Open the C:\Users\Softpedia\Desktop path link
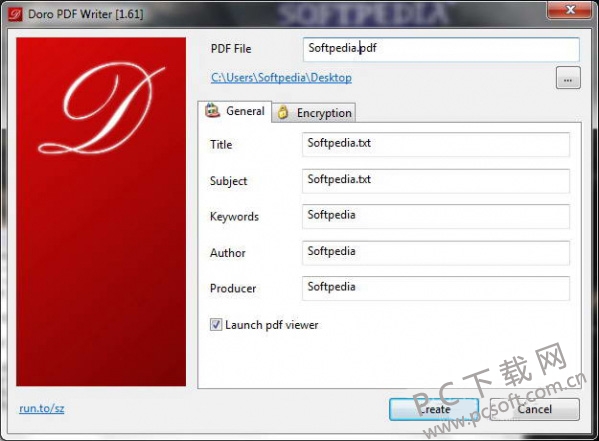The width and height of the screenshot is (599, 441). (x=281, y=78)
